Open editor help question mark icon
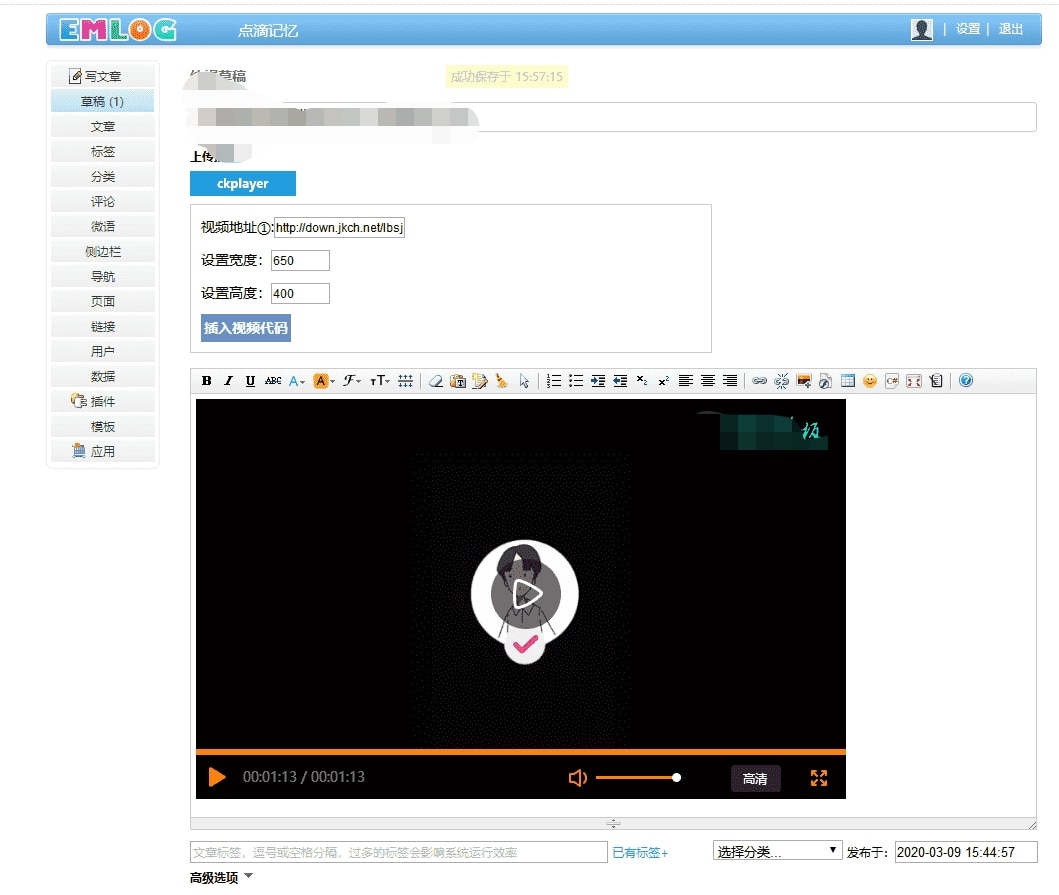 pos(965,381)
